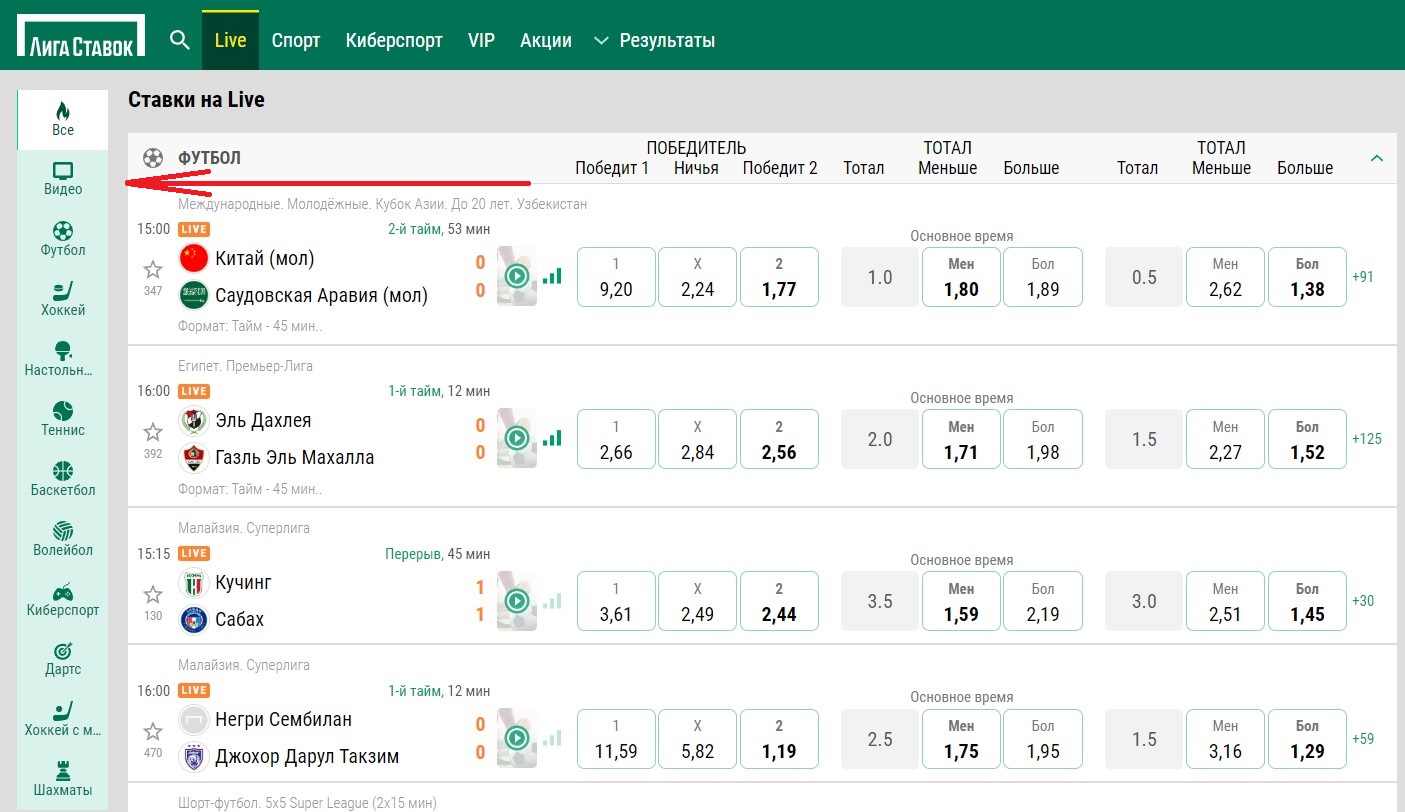The image size is (1405, 812).
Task: Open search via magnifier icon
Action: pyautogui.click(x=180, y=40)
